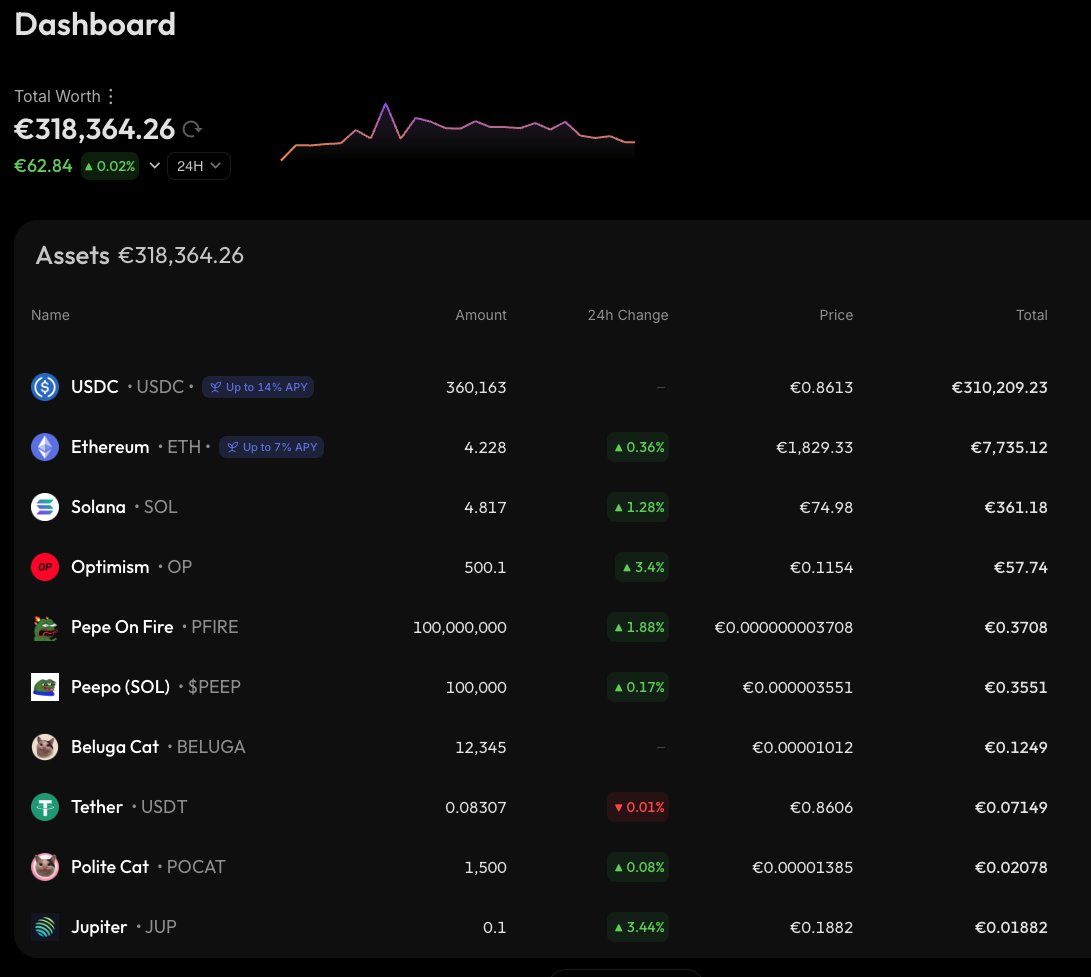Click the Solana logo icon

pyautogui.click(x=45, y=507)
